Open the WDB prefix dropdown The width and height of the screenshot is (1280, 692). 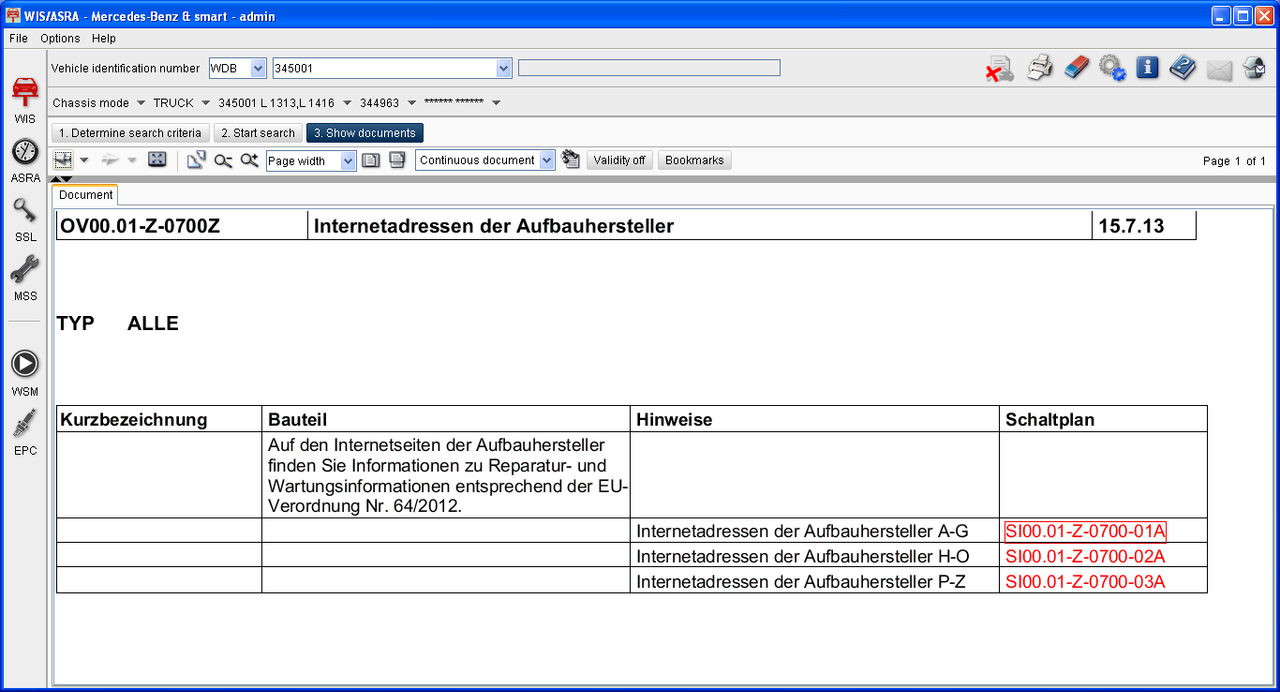258,68
